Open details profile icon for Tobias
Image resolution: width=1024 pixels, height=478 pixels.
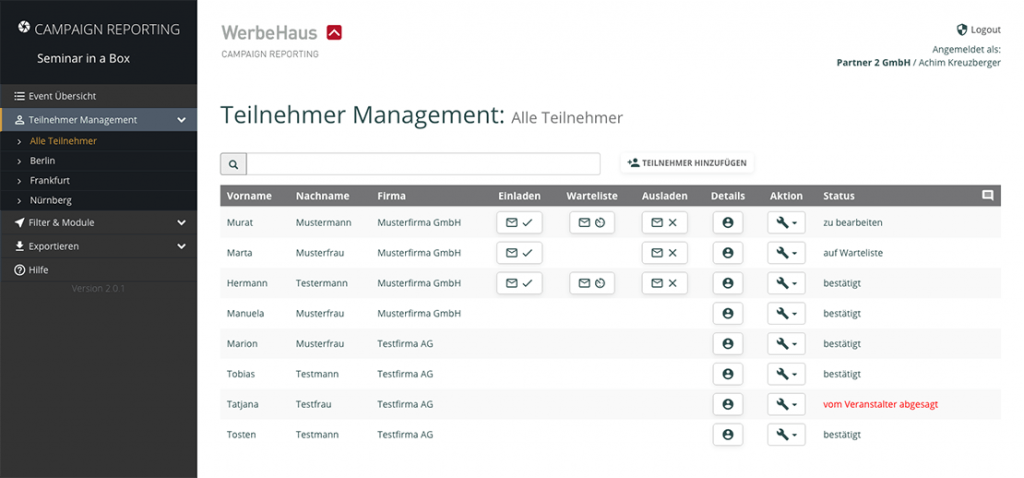pos(728,374)
